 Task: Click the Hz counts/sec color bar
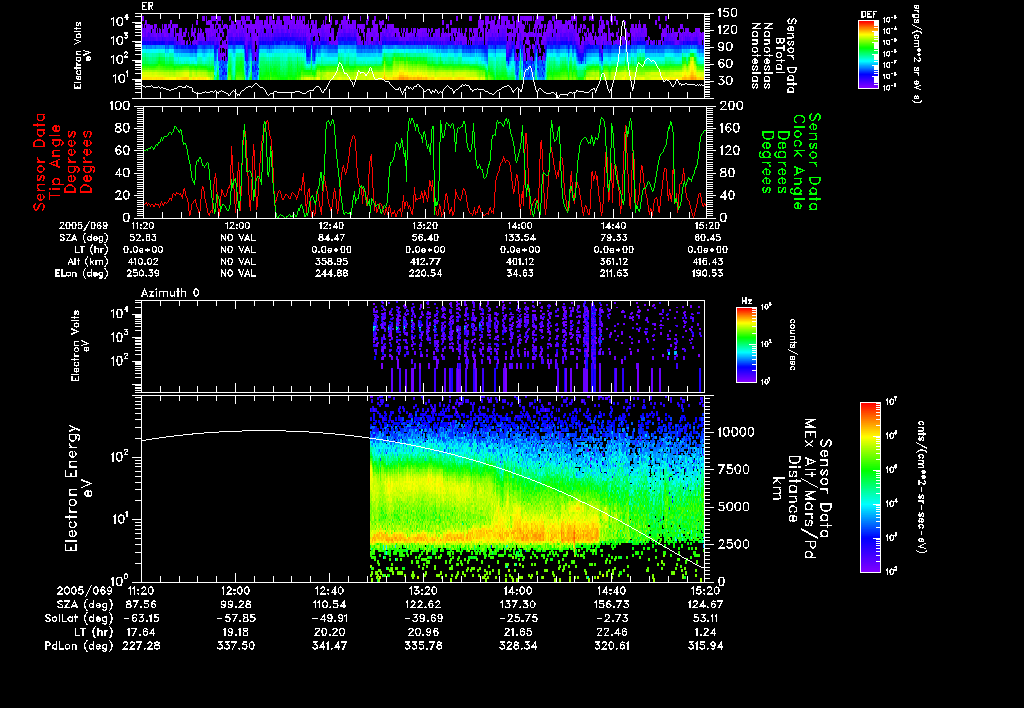746,344
